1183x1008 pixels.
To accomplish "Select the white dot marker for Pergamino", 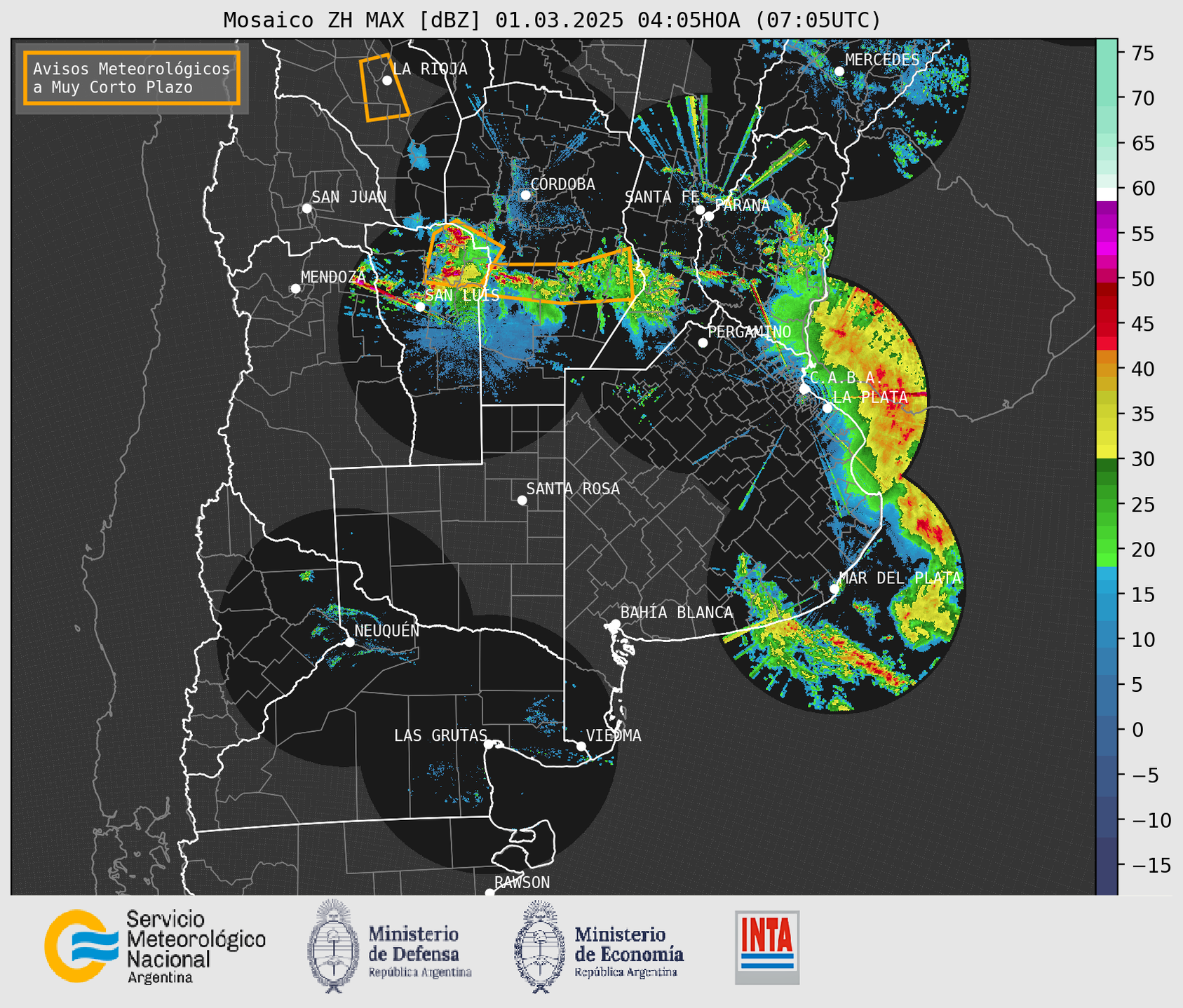I will (703, 343).
